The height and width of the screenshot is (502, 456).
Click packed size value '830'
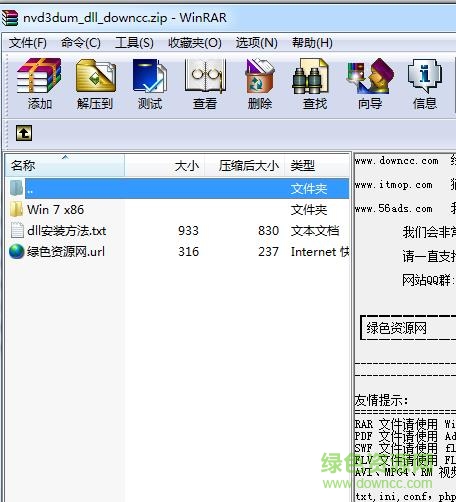pyautogui.click(x=268, y=231)
